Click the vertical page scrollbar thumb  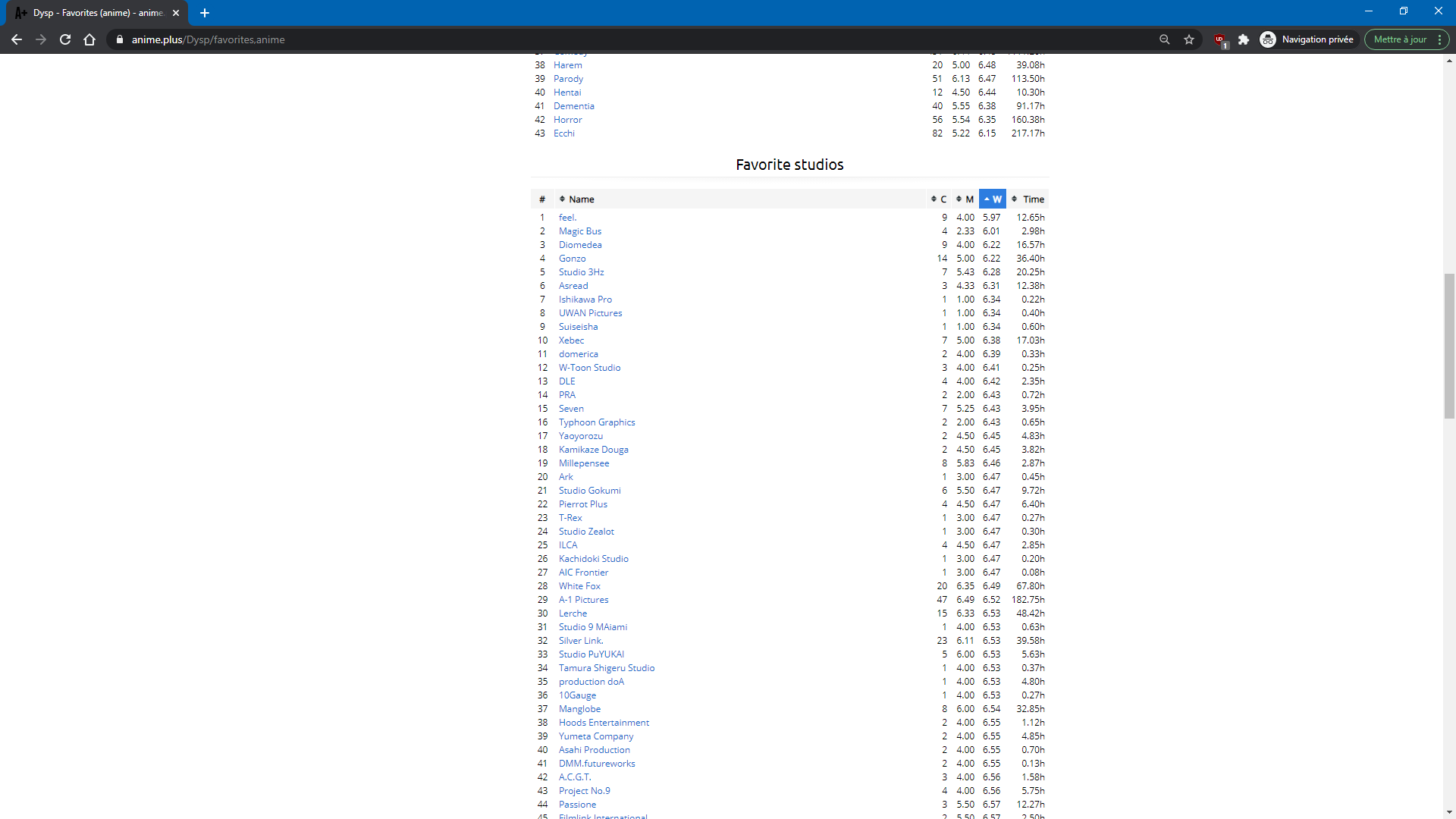1449,345
